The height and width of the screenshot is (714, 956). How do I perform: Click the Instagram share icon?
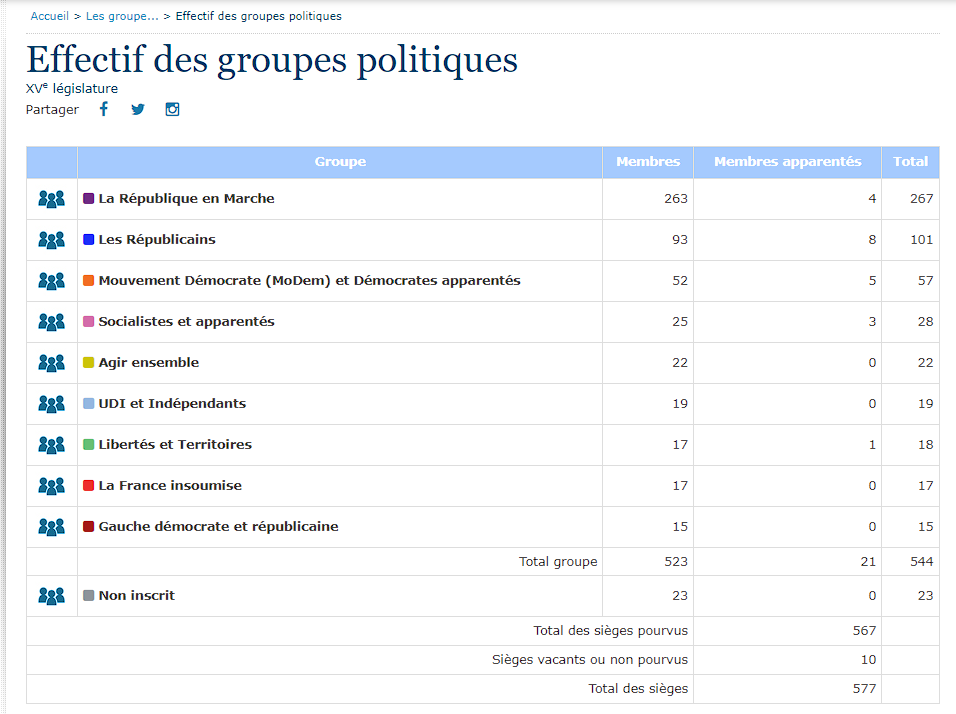pos(172,109)
